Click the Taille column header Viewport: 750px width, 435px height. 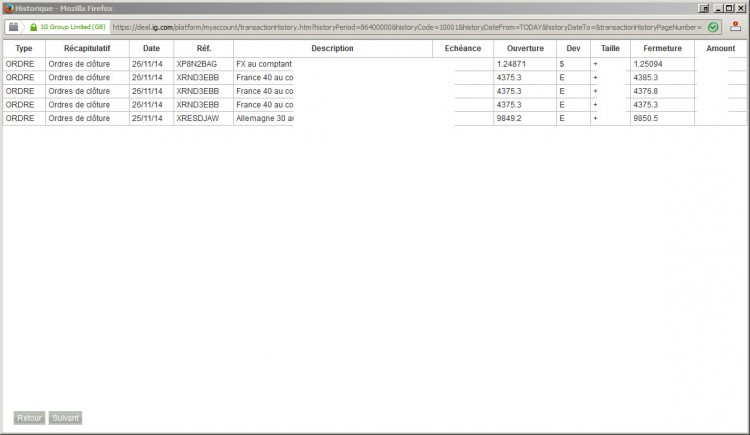pos(610,48)
